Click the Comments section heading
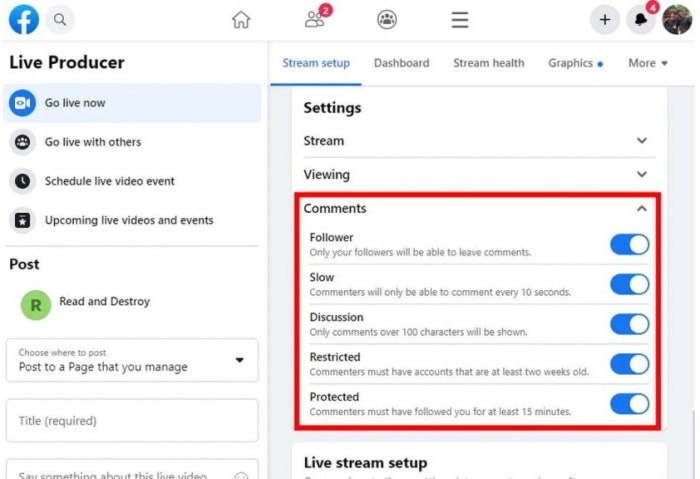This screenshot has width=700, height=479. [335, 208]
